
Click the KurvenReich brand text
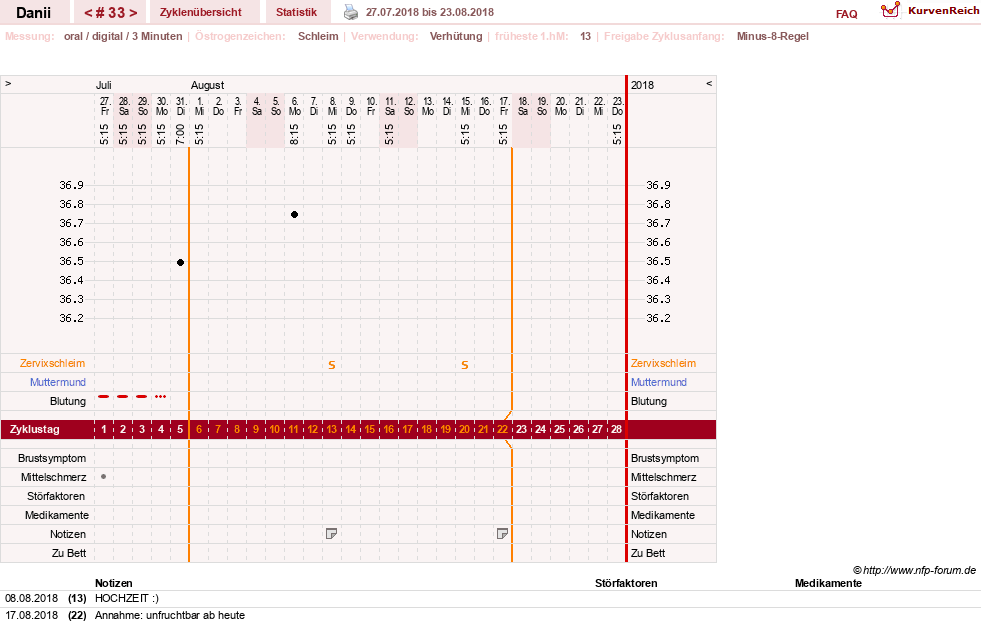[943, 11]
